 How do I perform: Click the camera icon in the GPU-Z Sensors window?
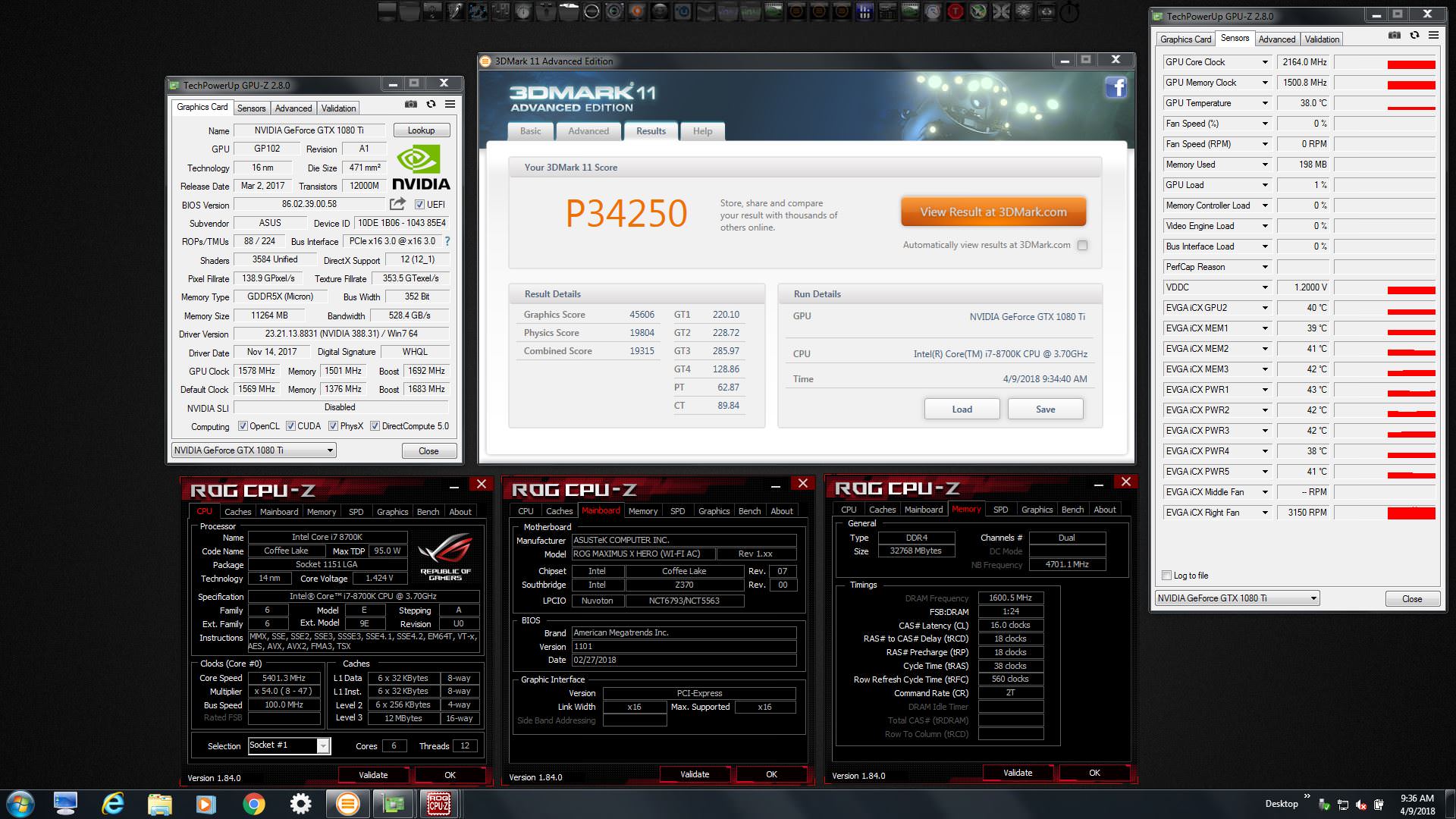click(1394, 36)
